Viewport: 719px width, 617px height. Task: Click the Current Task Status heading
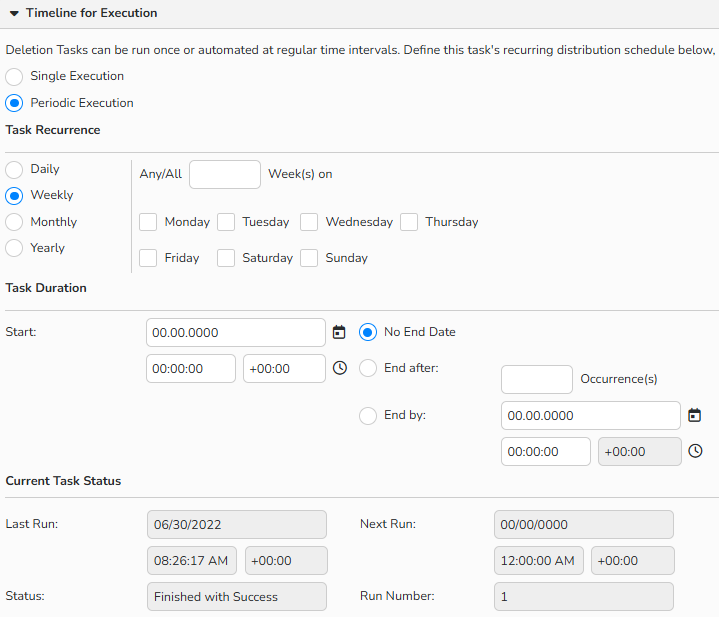pyautogui.click(x=63, y=481)
